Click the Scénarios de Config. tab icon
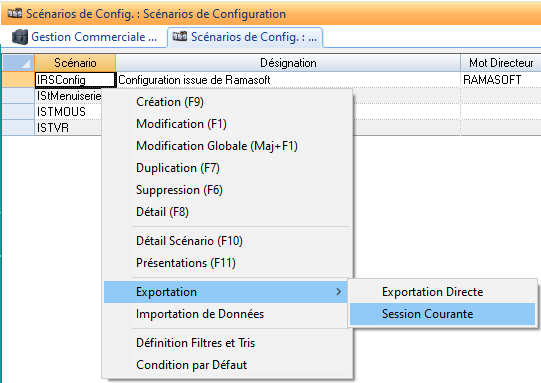Image resolution: width=541 pixels, height=383 pixels. [180, 36]
